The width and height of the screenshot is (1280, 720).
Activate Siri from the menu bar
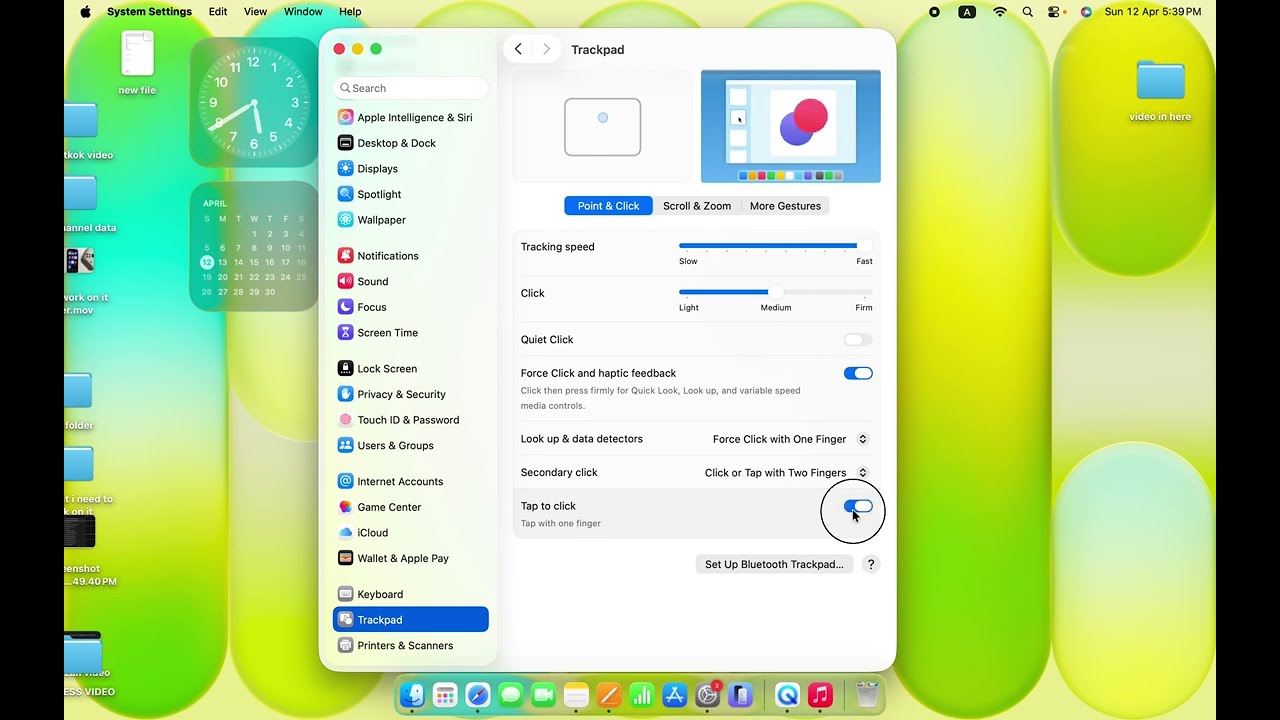pyautogui.click(x=1086, y=12)
